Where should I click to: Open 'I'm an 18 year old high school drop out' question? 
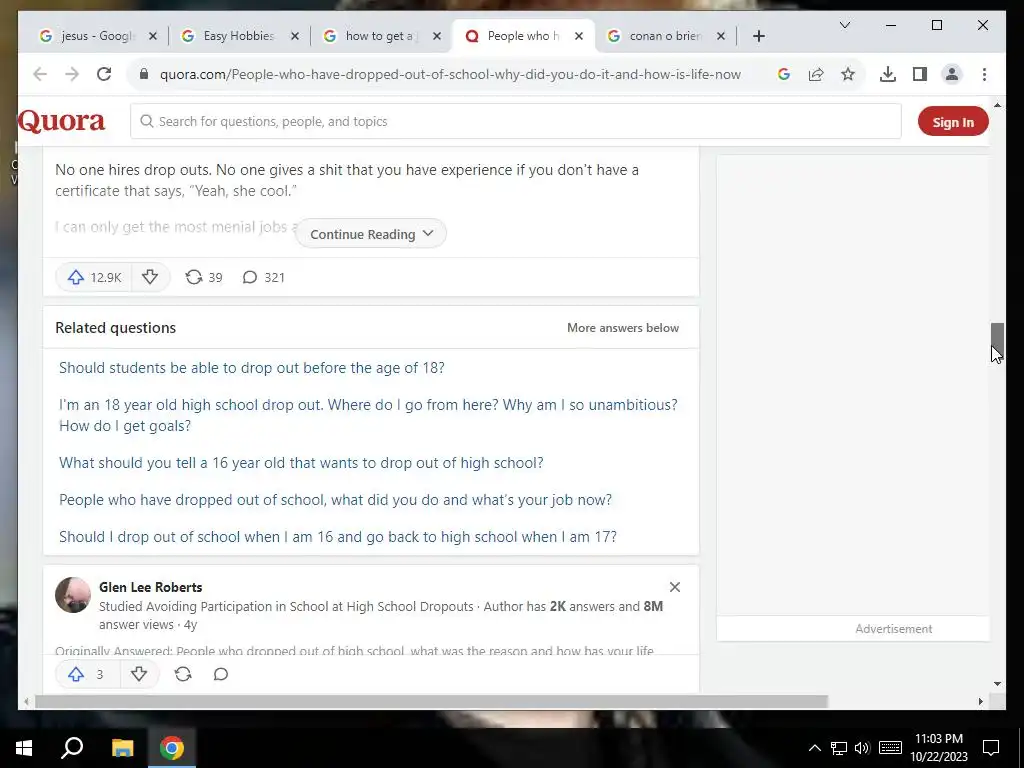pyautogui.click(x=368, y=415)
